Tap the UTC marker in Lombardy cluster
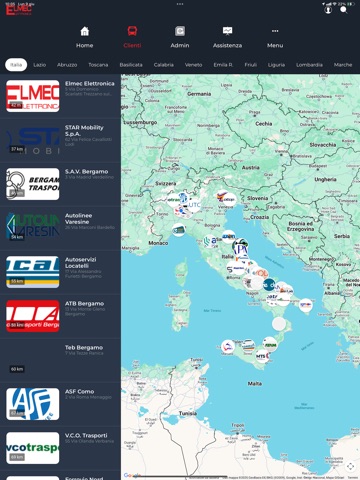 [x=194, y=205]
